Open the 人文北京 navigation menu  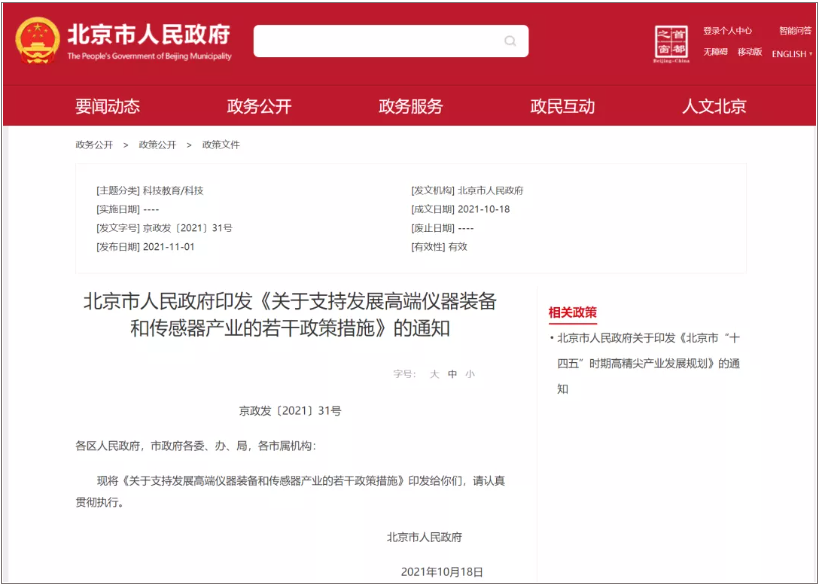tap(716, 107)
